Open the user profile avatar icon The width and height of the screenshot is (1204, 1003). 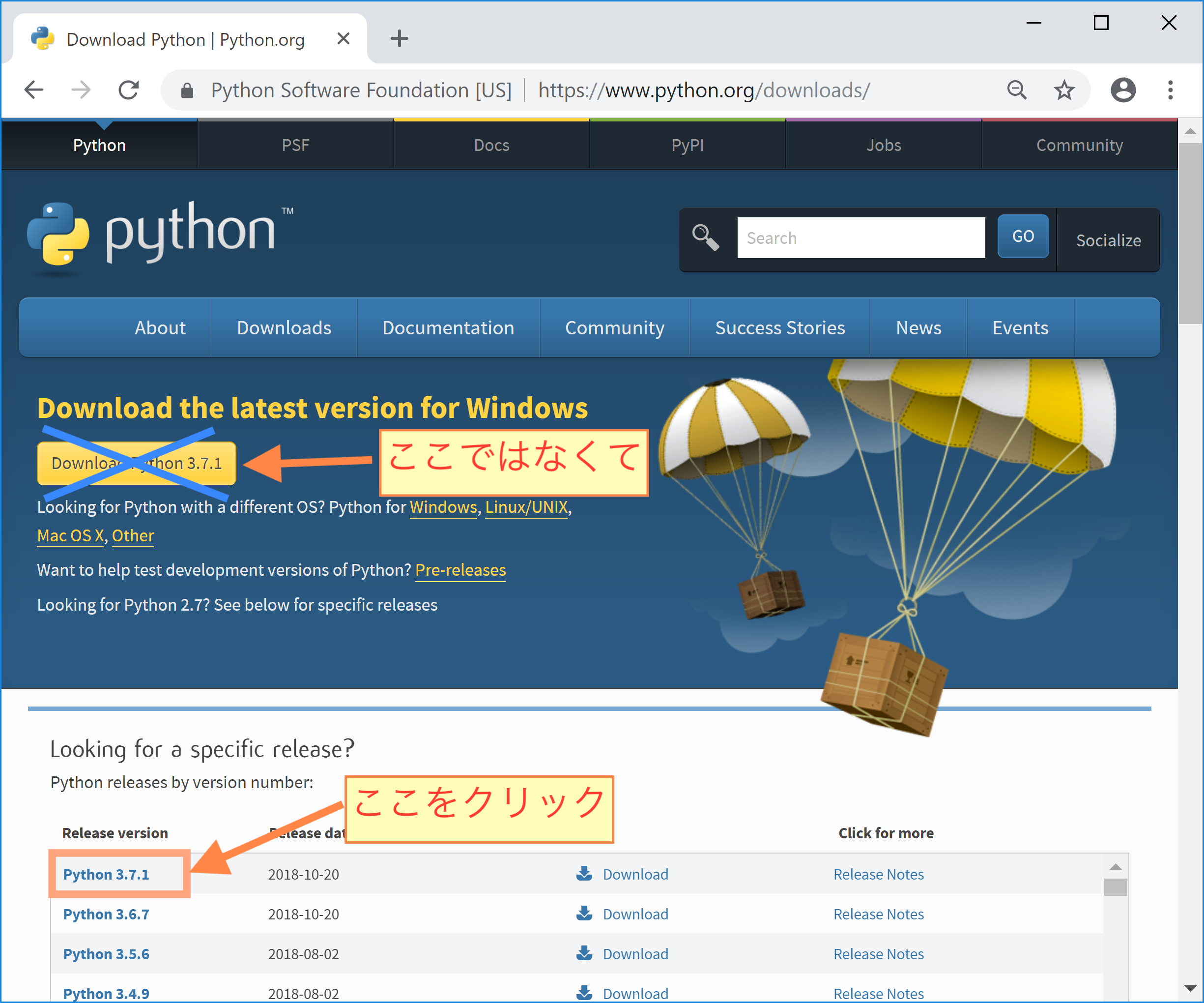coord(1123,90)
